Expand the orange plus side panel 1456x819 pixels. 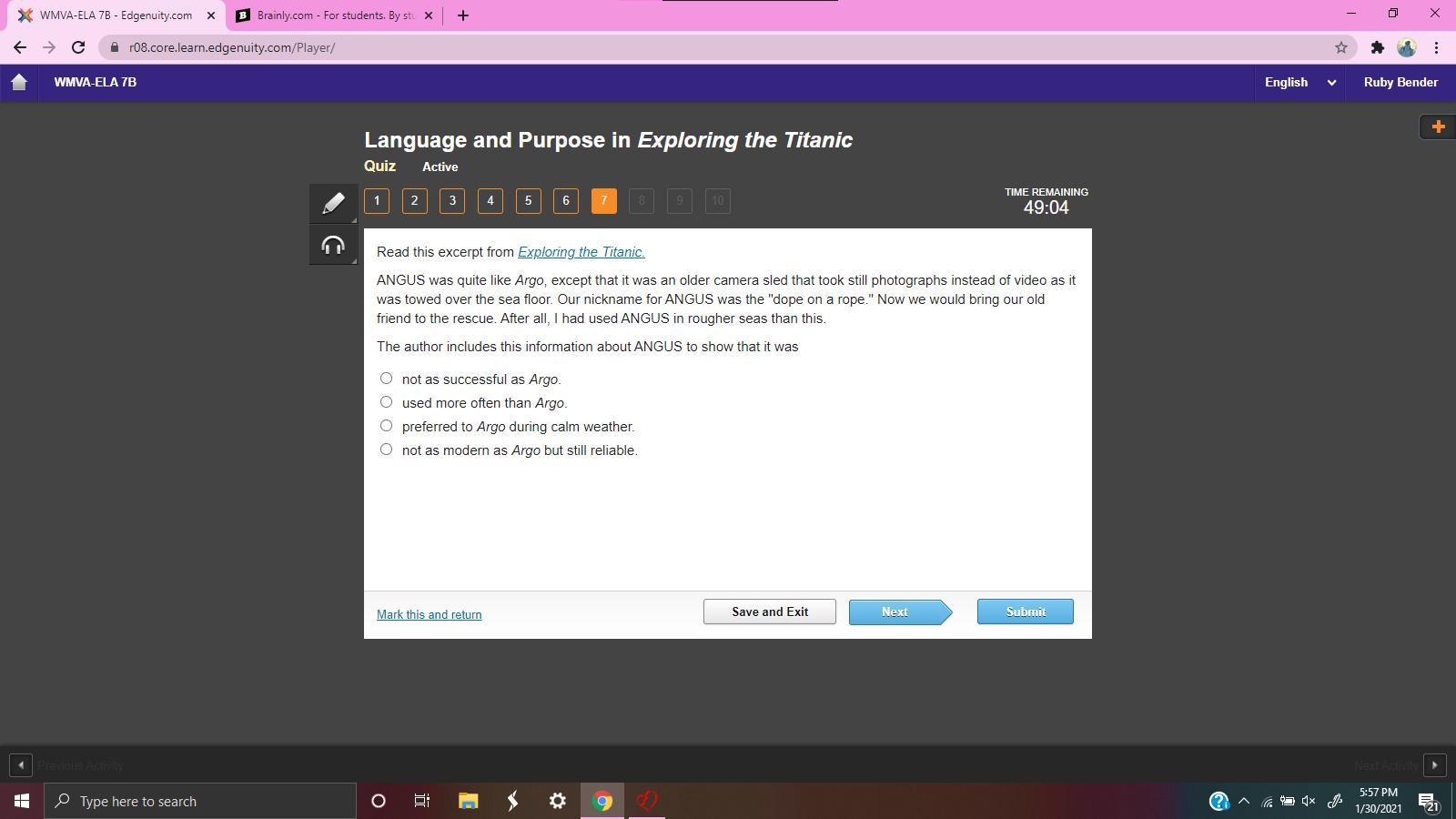click(x=1438, y=126)
